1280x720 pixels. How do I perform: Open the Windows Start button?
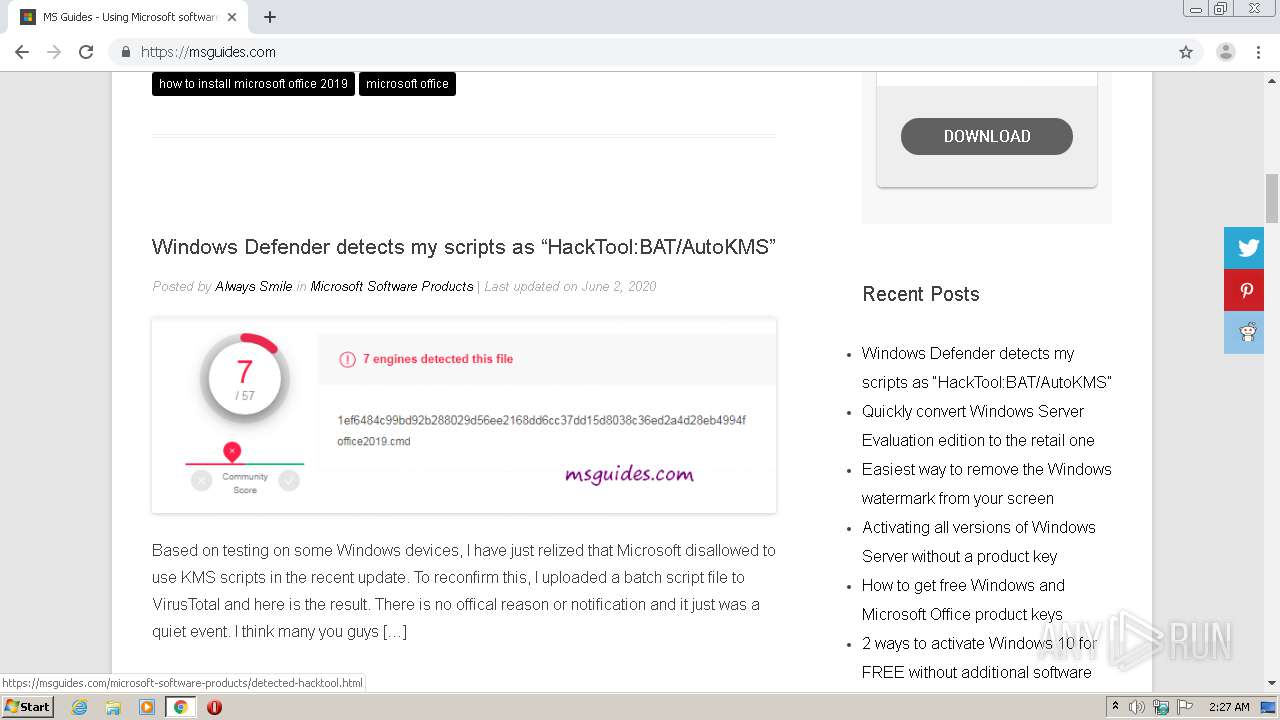[x=28, y=707]
